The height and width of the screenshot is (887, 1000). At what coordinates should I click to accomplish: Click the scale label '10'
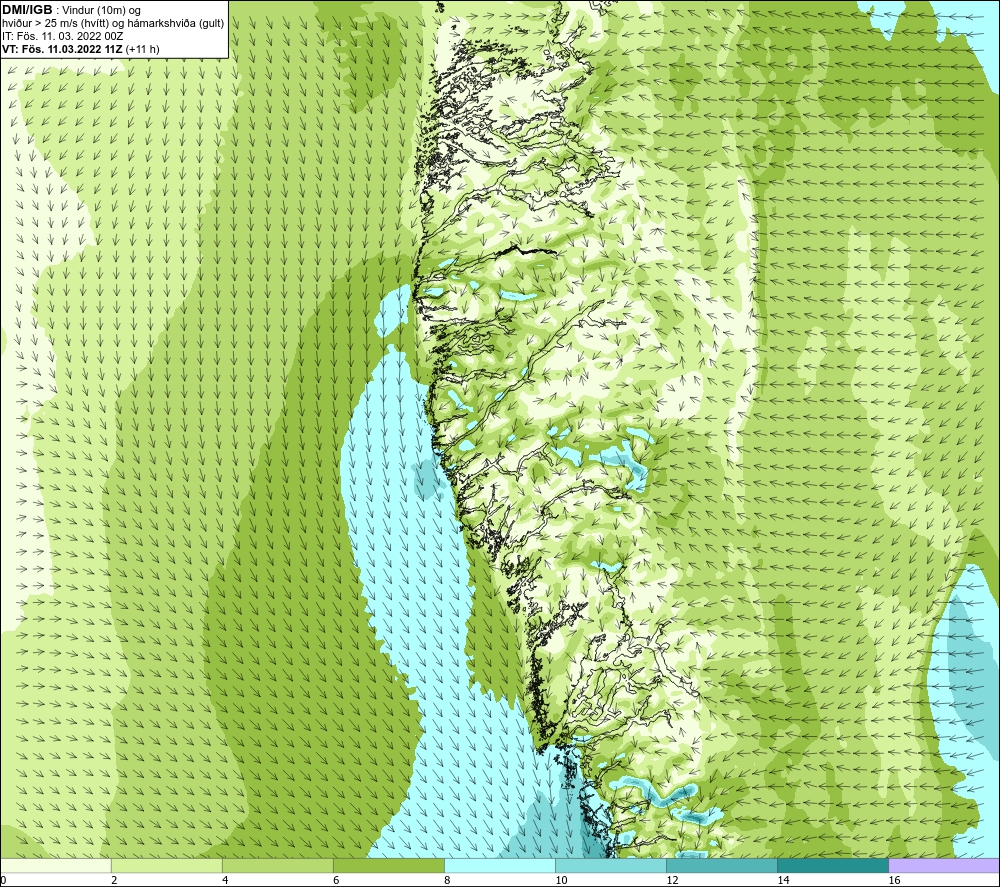coord(561,880)
